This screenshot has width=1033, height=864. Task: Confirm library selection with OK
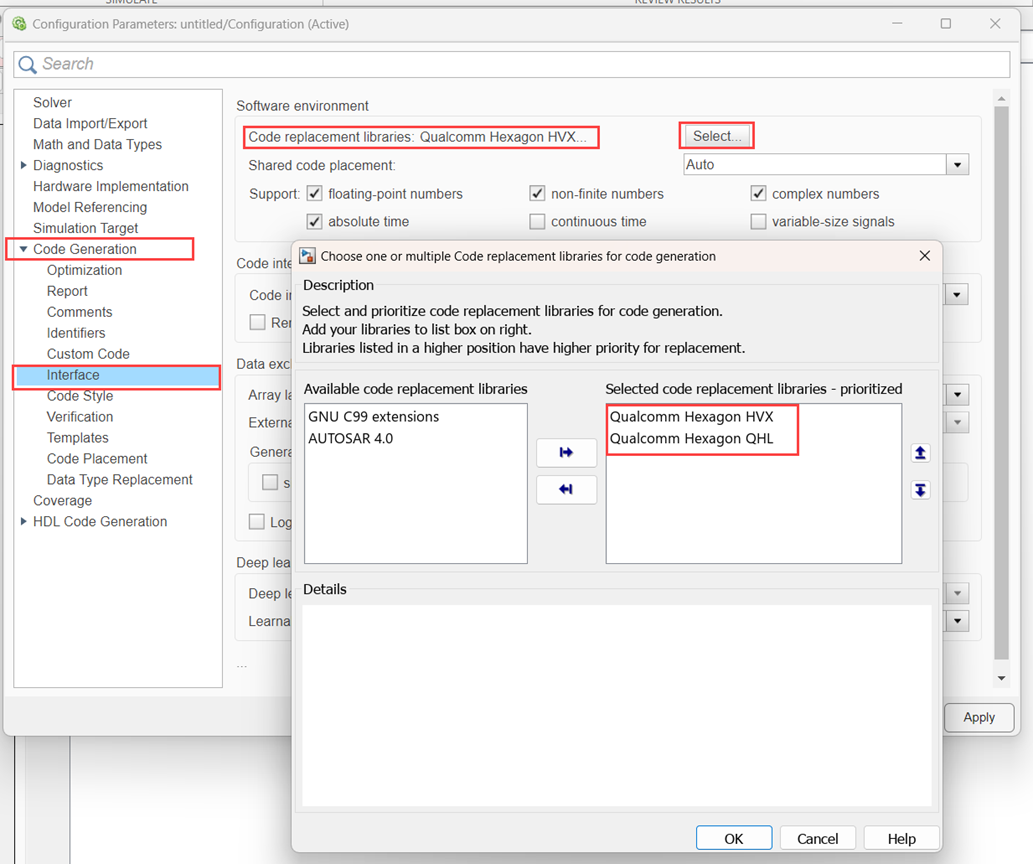[733, 838]
